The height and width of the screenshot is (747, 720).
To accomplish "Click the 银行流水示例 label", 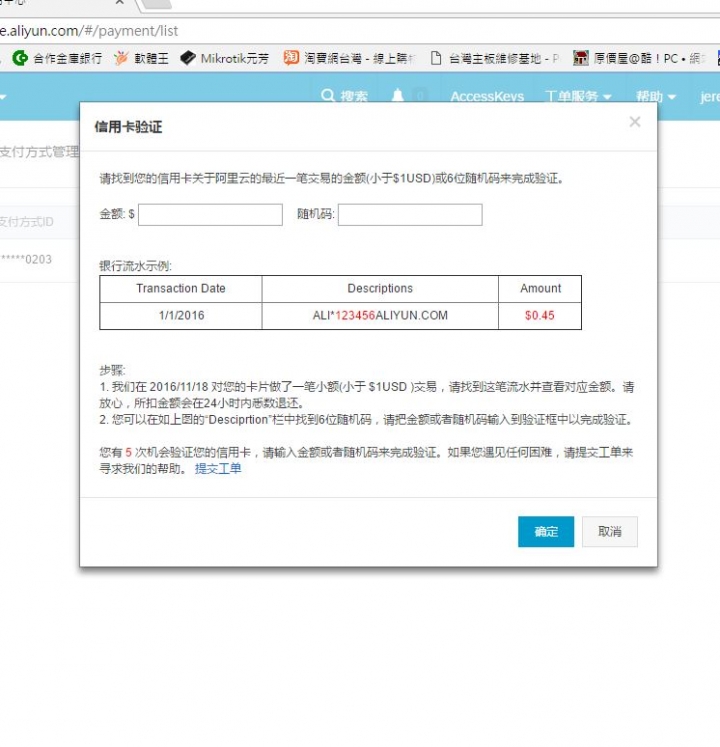I will pos(135,266).
